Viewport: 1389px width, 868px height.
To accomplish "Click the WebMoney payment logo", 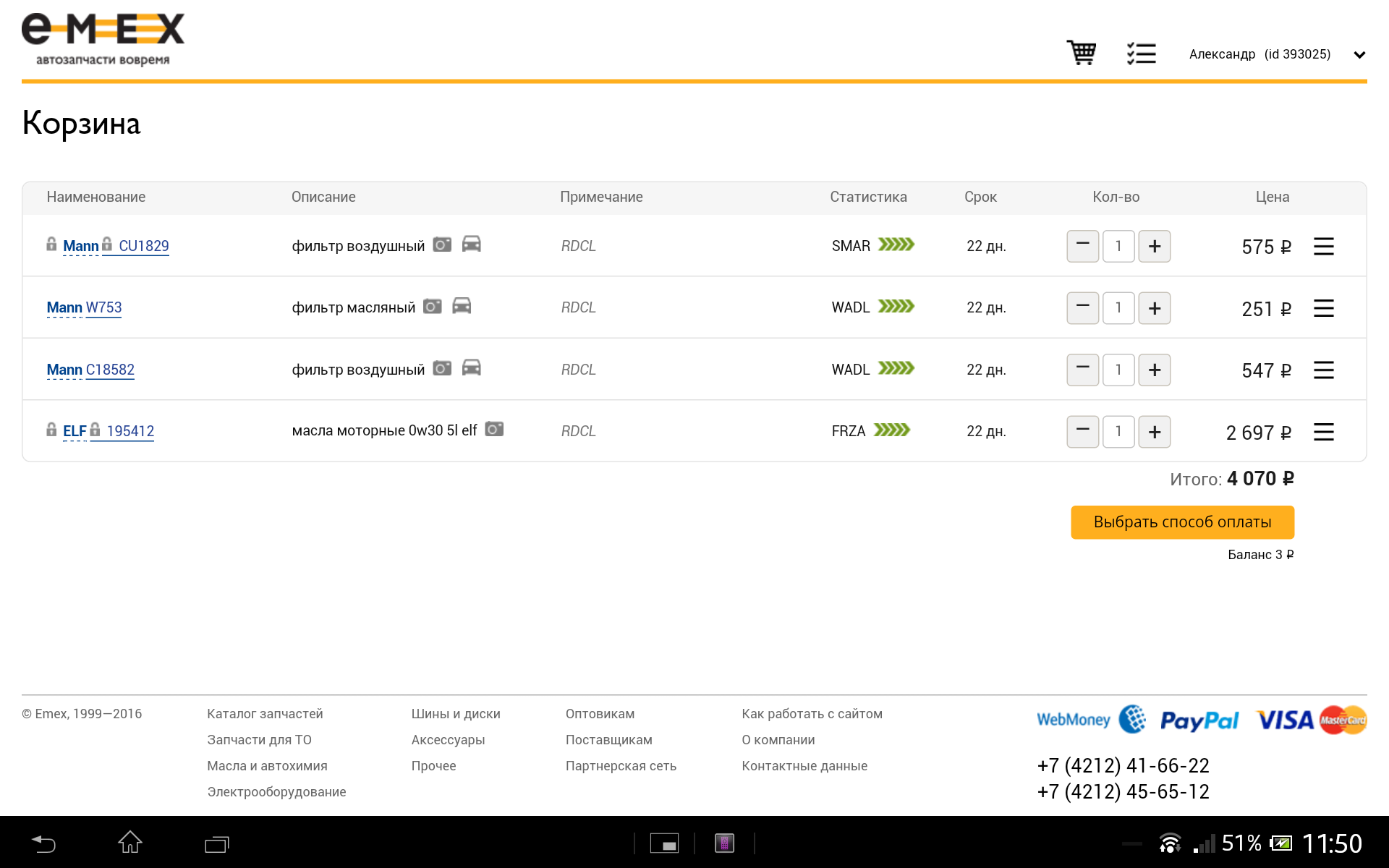I will pyautogui.click(x=1091, y=720).
